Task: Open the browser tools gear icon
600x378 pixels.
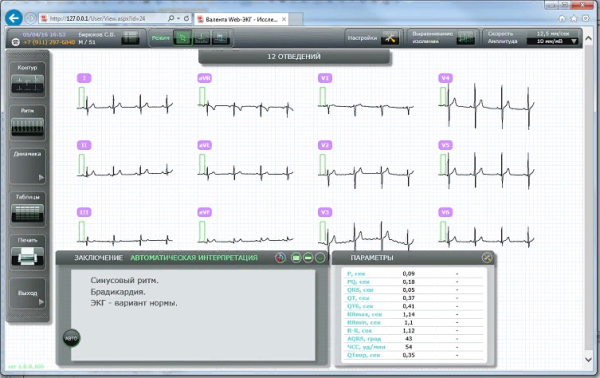Action: tap(585, 18)
